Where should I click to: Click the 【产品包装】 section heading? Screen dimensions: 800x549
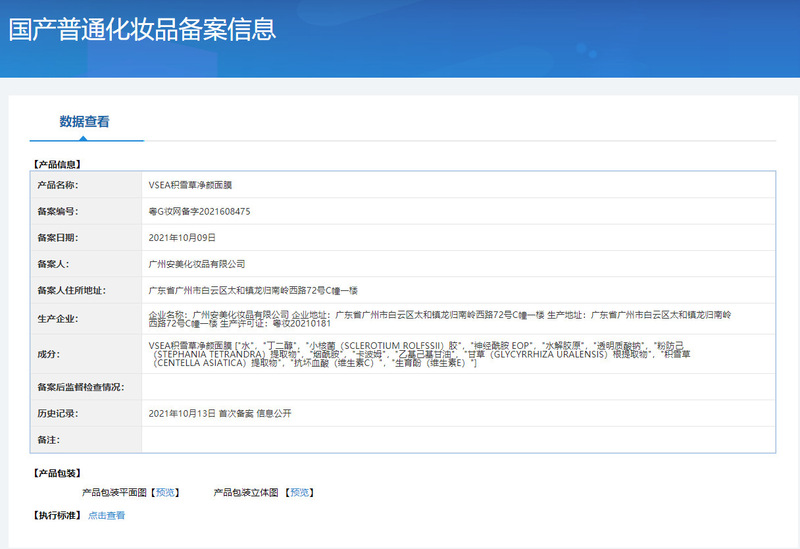pos(57,473)
